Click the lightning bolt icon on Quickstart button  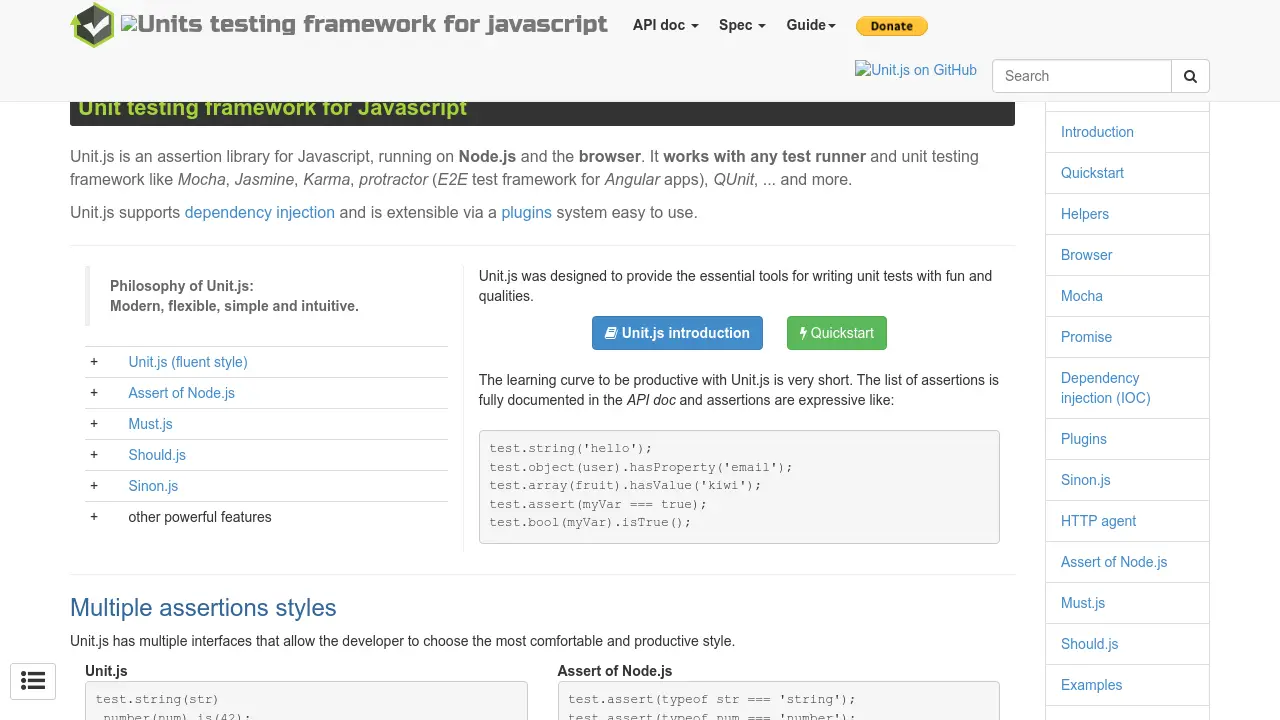805,333
